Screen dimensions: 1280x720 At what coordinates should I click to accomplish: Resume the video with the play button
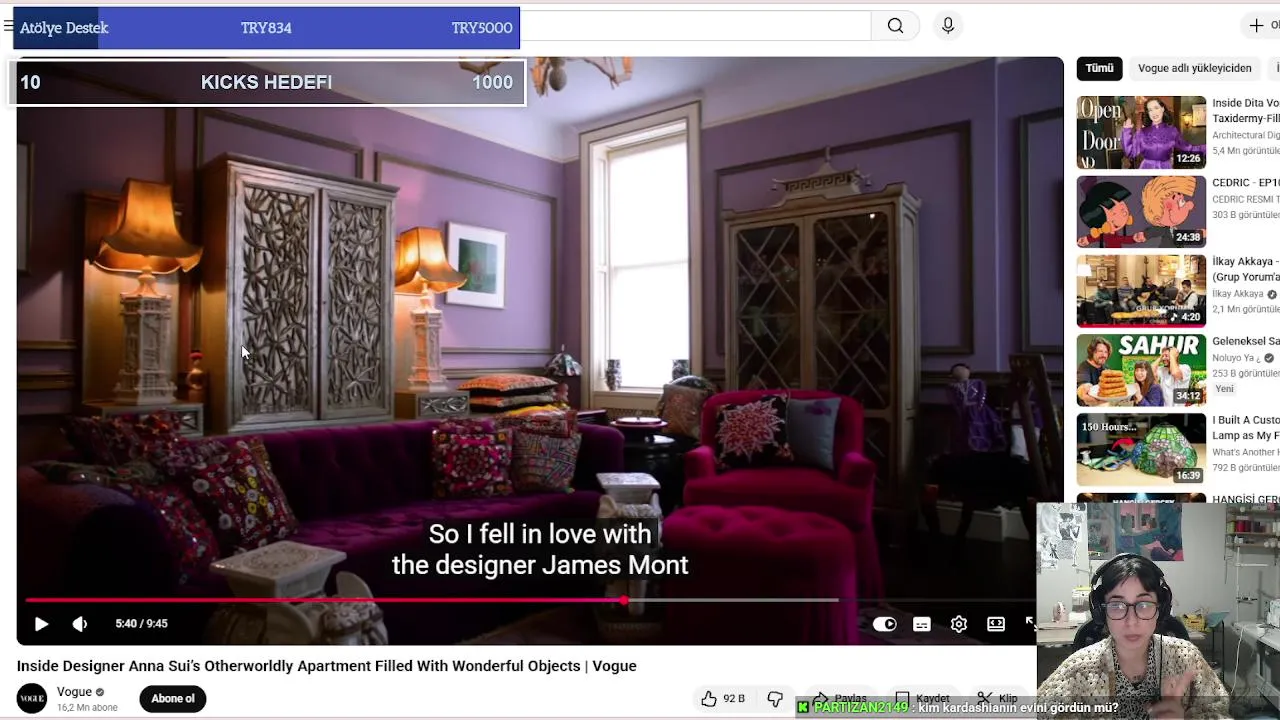[x=41, y=624]
